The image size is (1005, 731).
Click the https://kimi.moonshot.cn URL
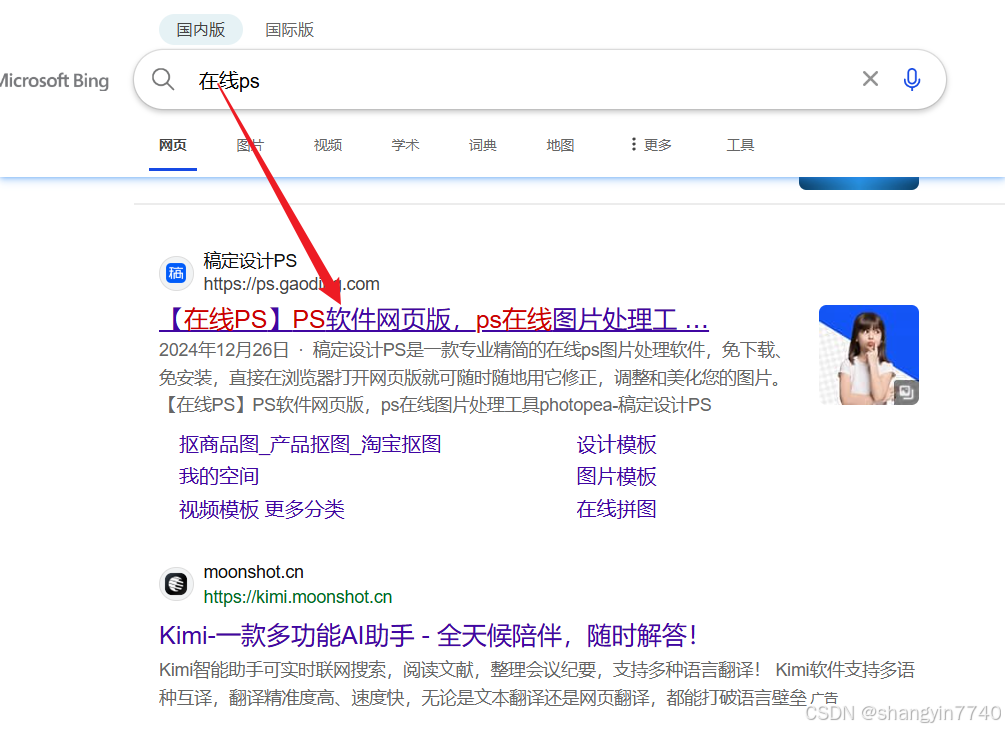coord(298,597)
